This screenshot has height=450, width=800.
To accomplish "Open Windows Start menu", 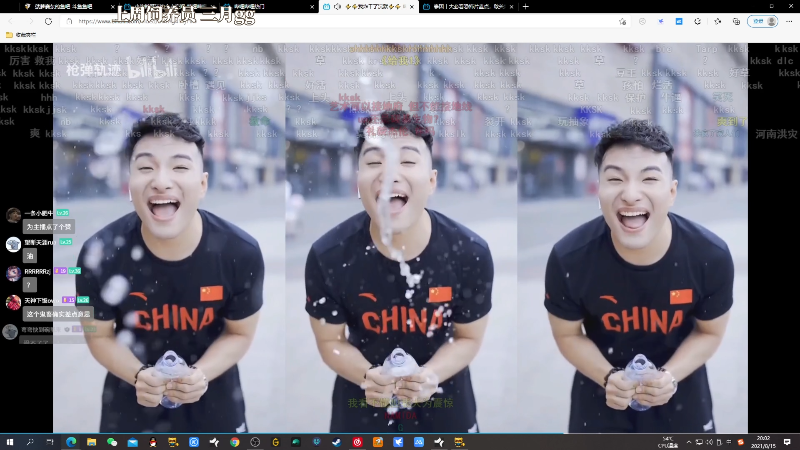I will point(10,442).
